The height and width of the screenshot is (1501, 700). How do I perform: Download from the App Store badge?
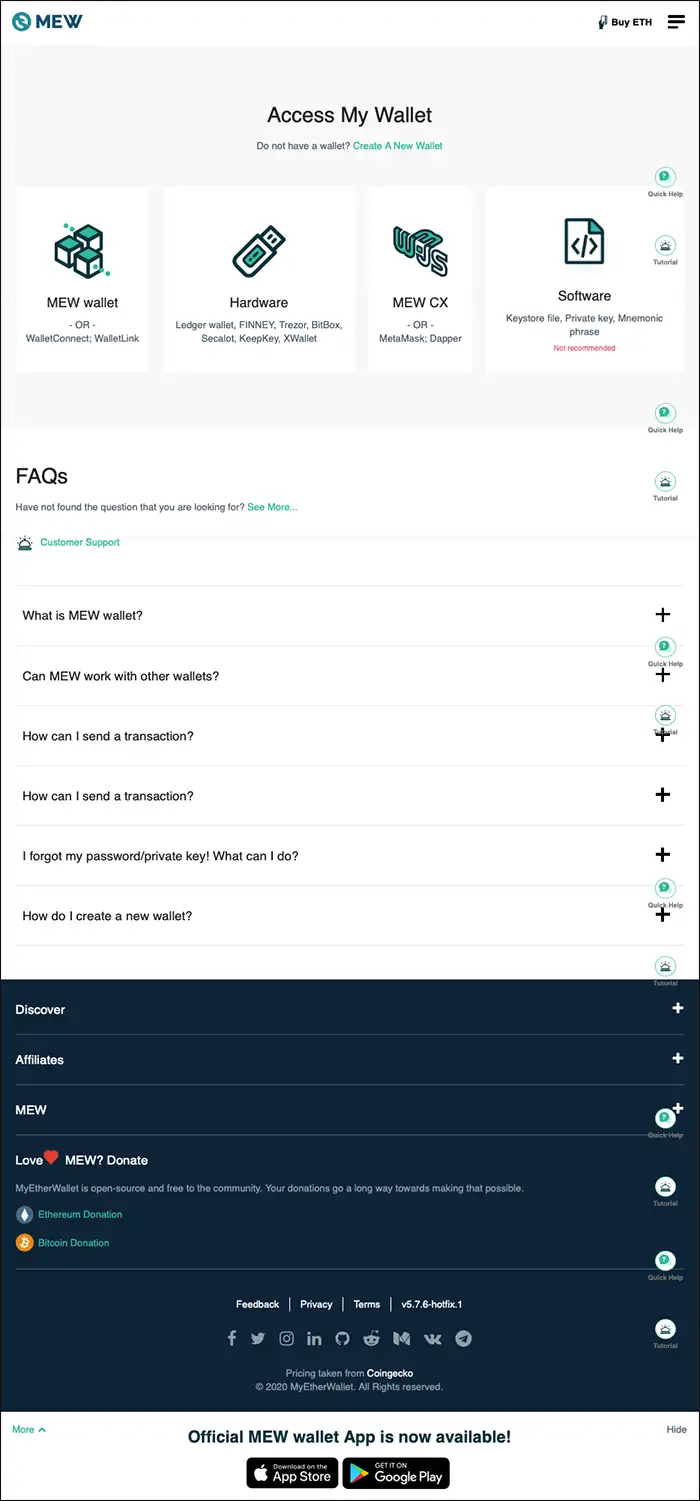coord(292,1473)
